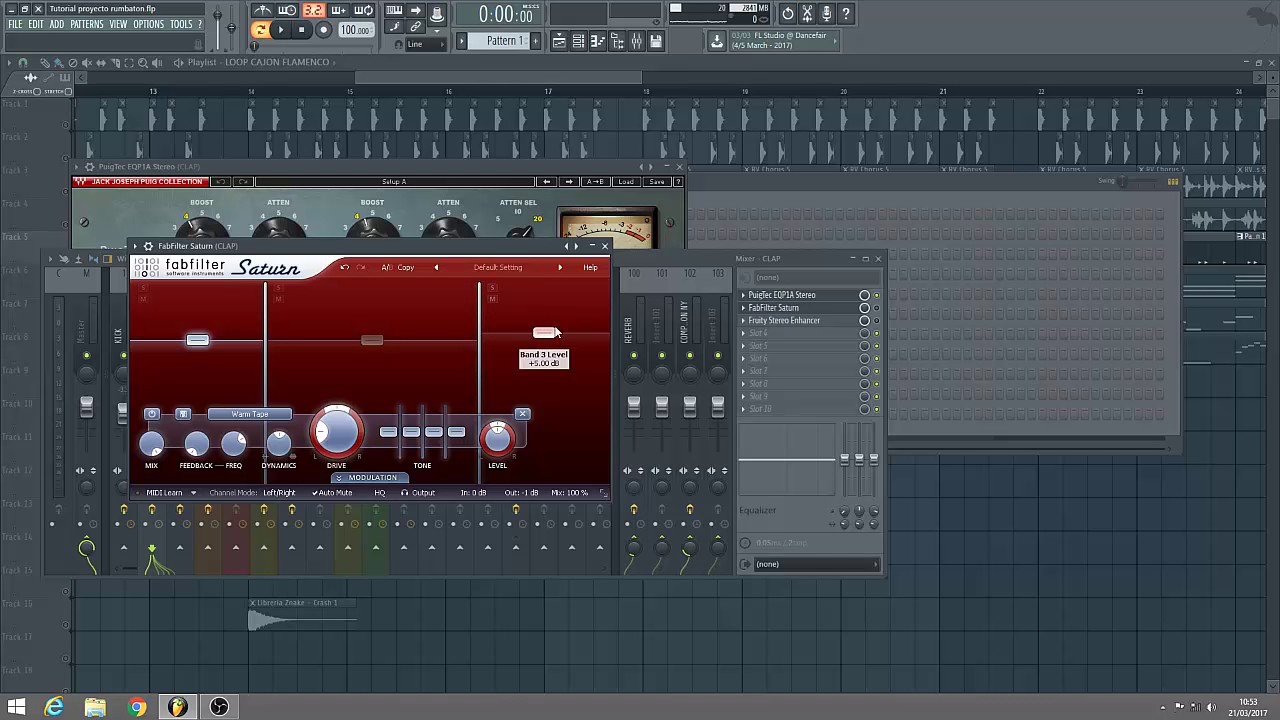Toggle the Saturn band power button
1280x720 pixels.
coord(152,414)
